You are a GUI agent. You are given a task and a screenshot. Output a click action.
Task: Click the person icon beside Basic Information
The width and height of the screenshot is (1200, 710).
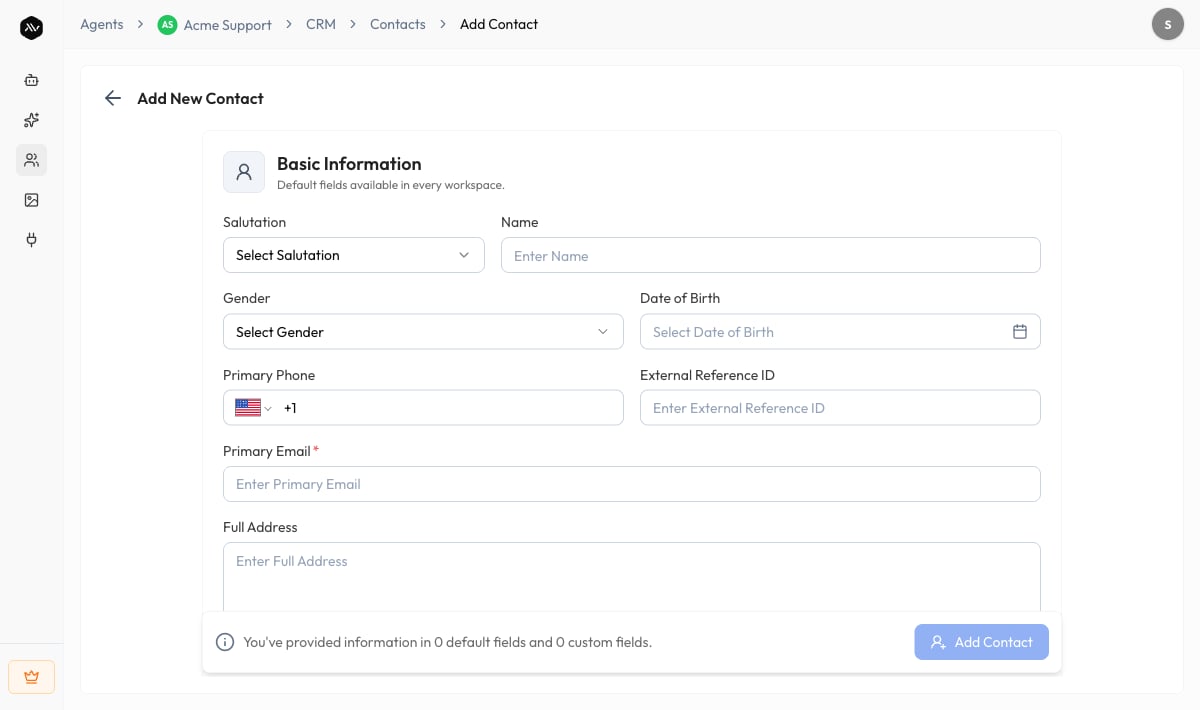coord(244,172)
